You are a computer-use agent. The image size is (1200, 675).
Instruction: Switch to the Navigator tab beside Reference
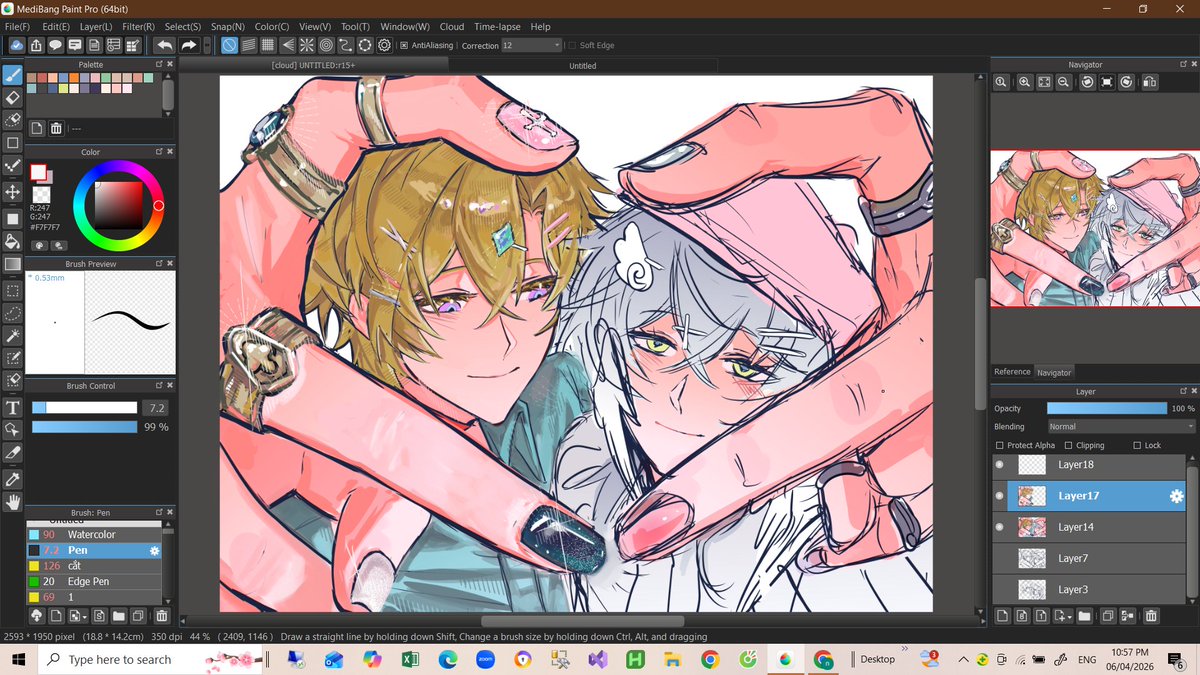pyautogui.click(x=1054, y=371)
